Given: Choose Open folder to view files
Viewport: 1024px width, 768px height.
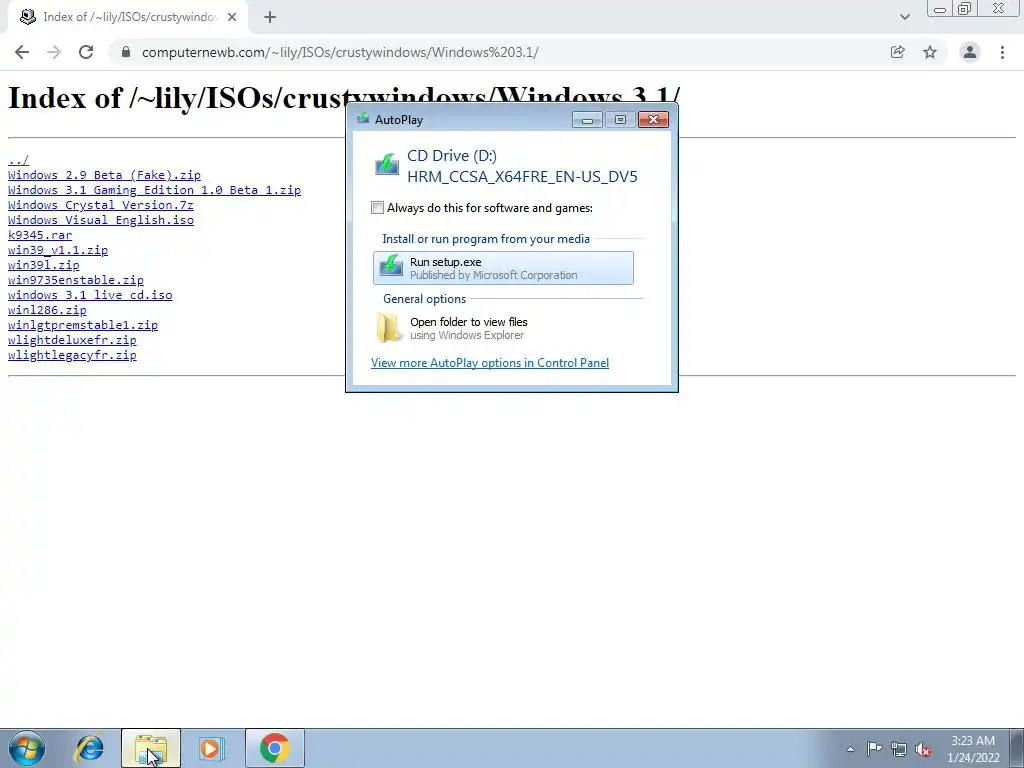Looking at the screenshot, I should point(503,328).
